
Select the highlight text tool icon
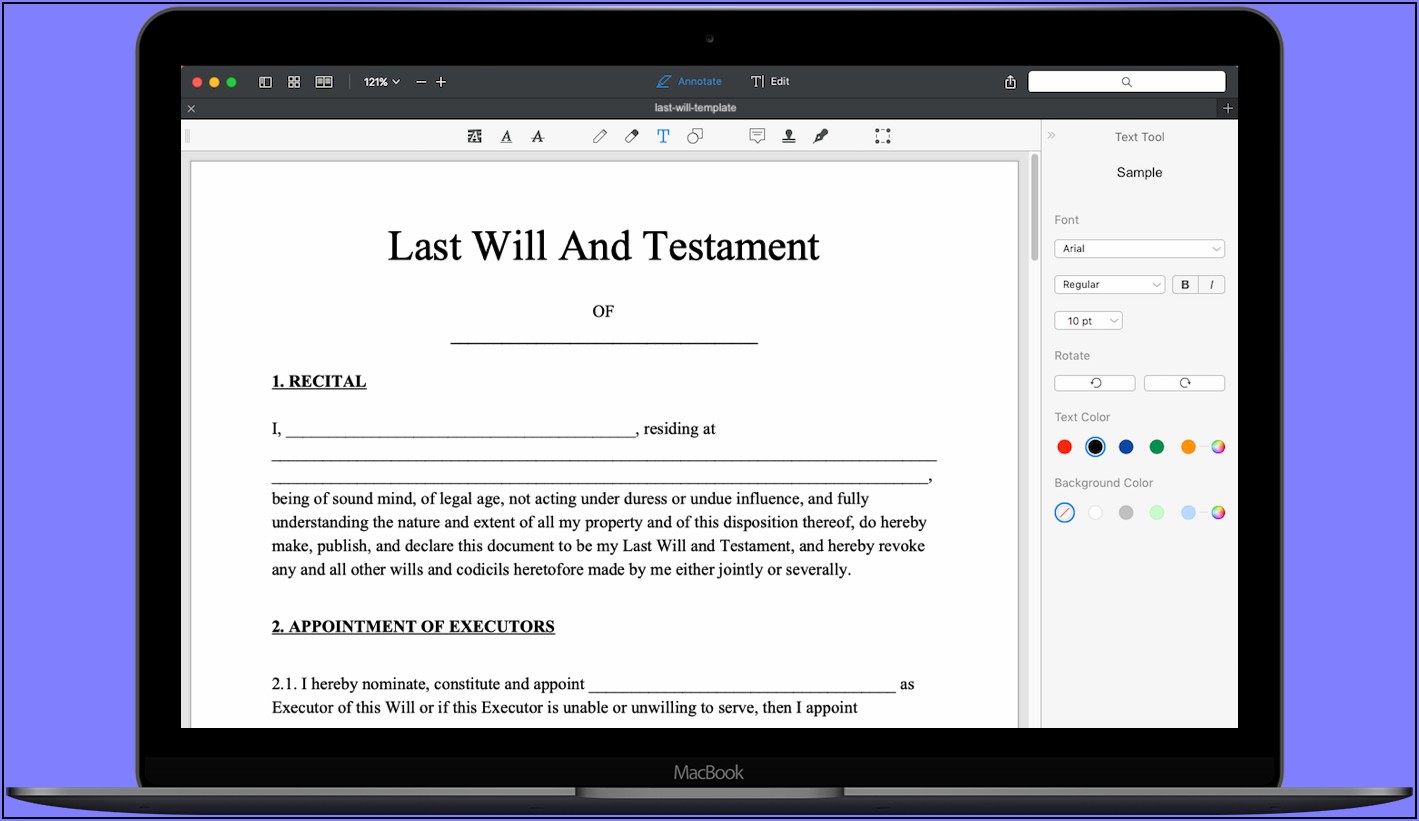coord(475,137)
